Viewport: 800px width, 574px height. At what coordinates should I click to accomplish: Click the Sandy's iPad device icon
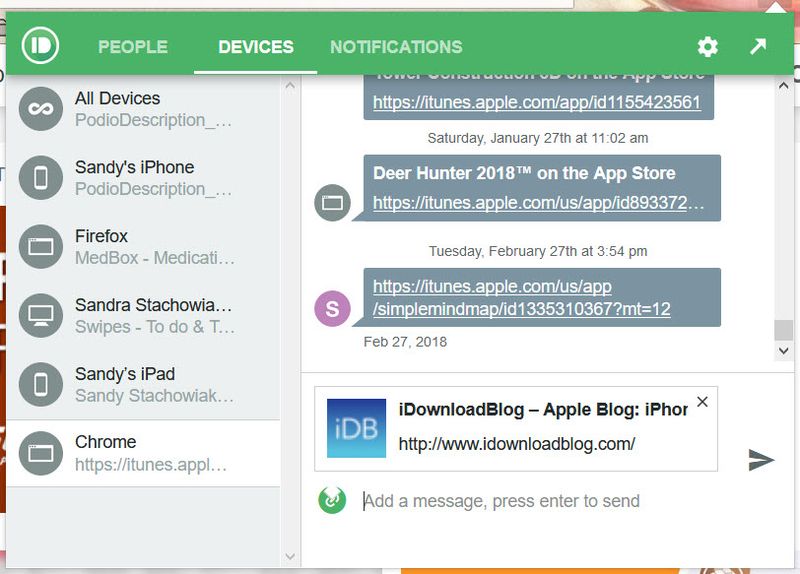click(x=41, y=384)
